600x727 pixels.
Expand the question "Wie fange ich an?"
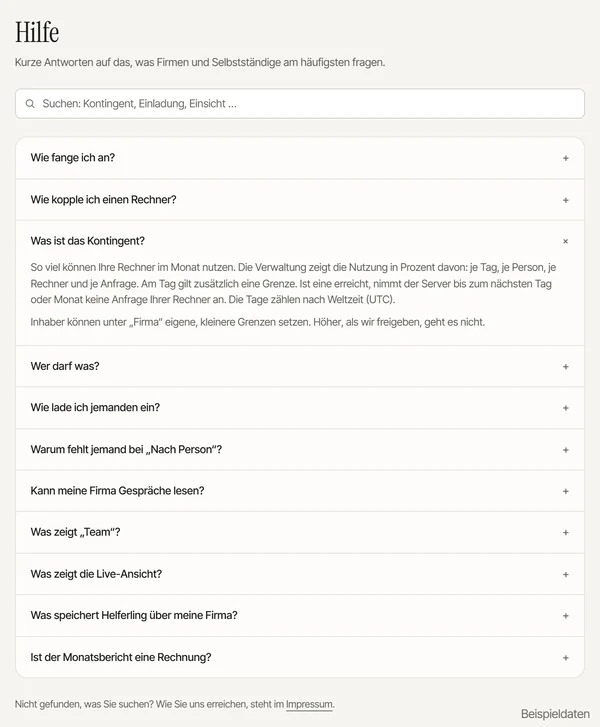300,158
